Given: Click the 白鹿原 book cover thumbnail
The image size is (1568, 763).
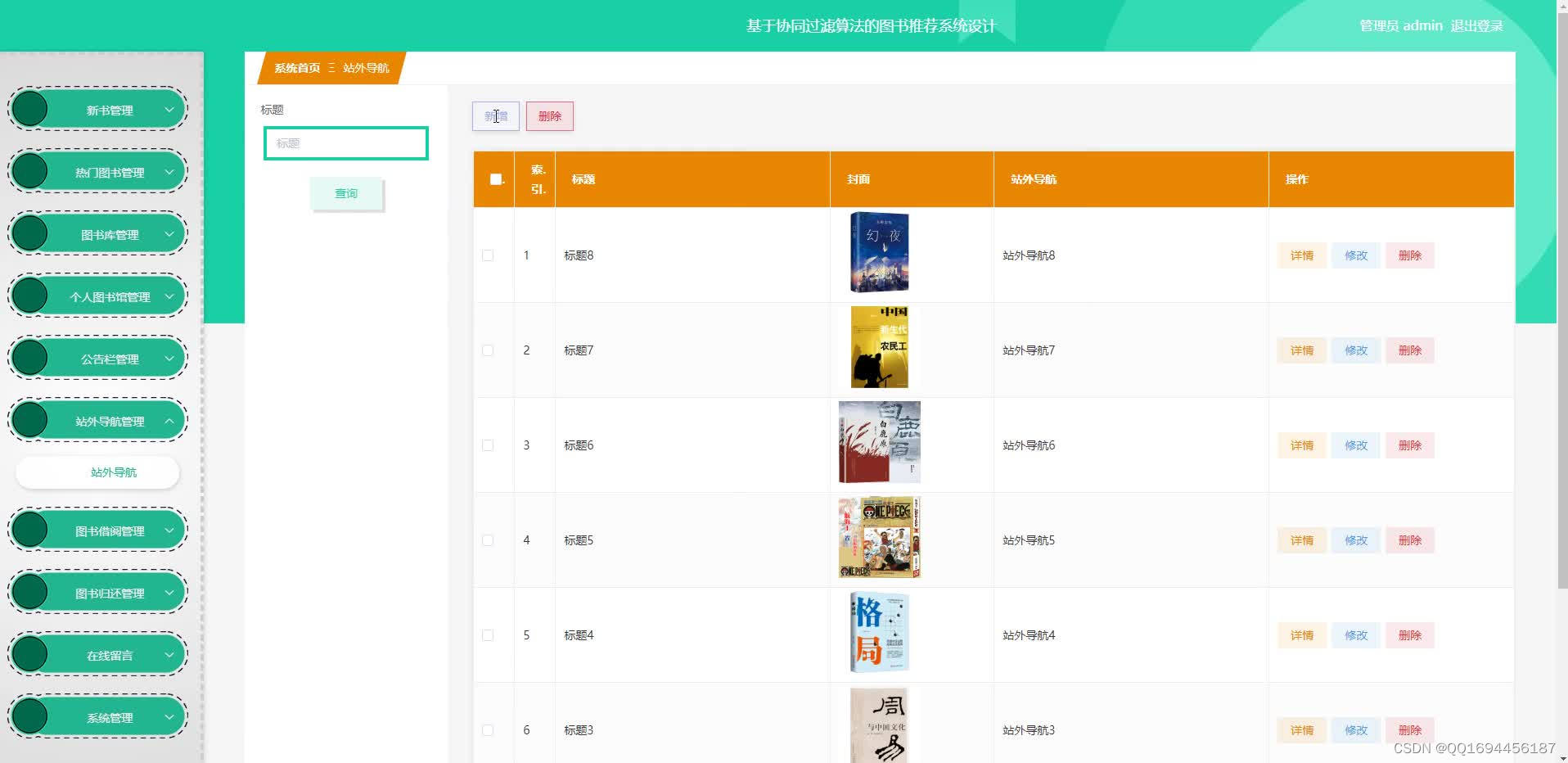Looking at the screenshot, I should (x=880, y=442).
